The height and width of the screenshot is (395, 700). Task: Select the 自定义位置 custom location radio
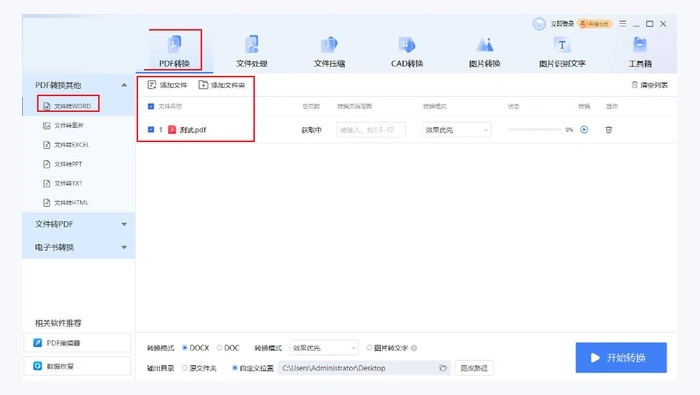pos(234,368)
